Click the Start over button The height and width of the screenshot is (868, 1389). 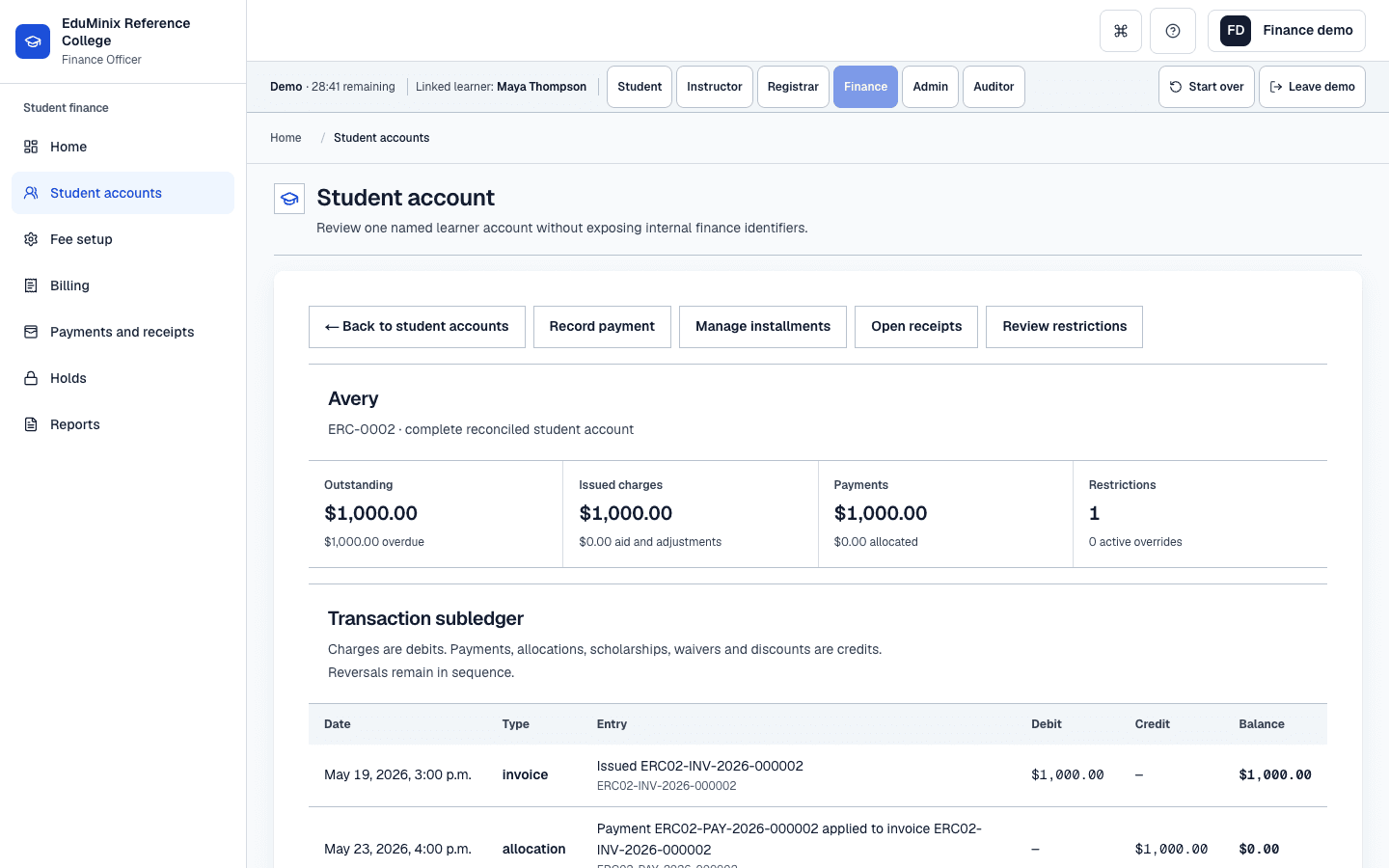click(x=1207, y=87)
